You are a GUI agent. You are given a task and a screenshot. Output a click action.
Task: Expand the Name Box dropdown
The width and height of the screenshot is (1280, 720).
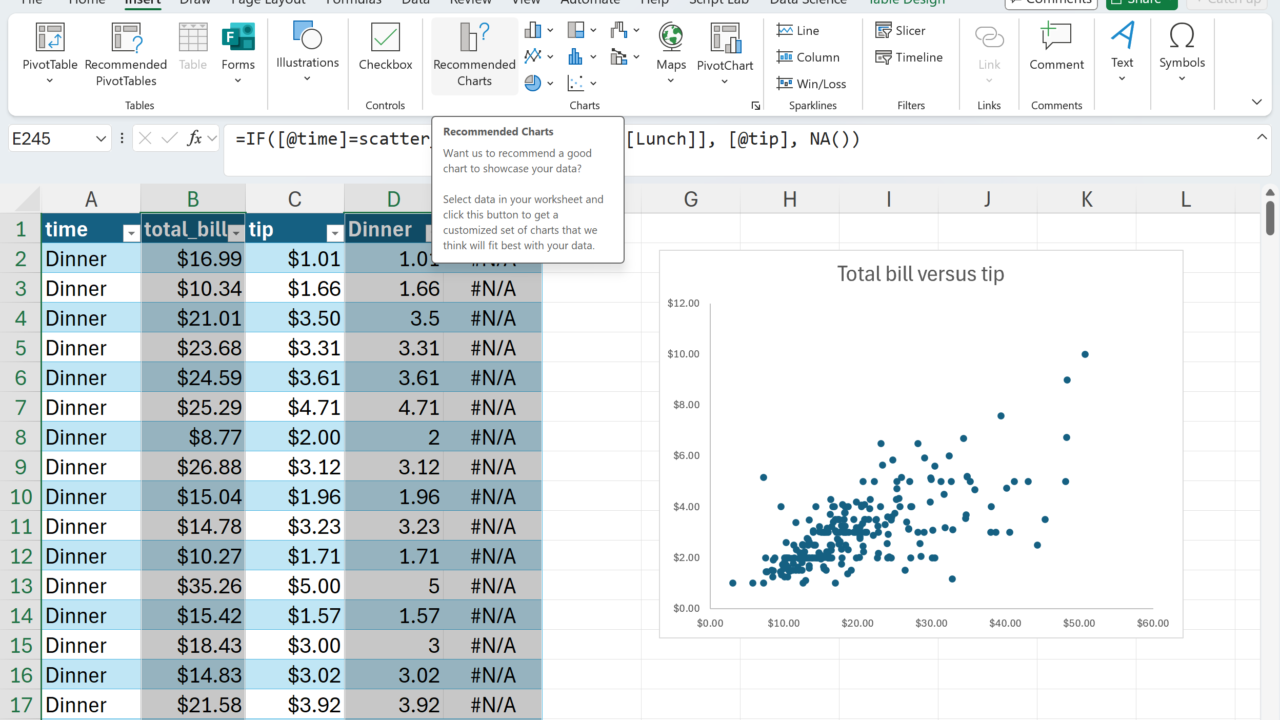(x=101, y=139)
